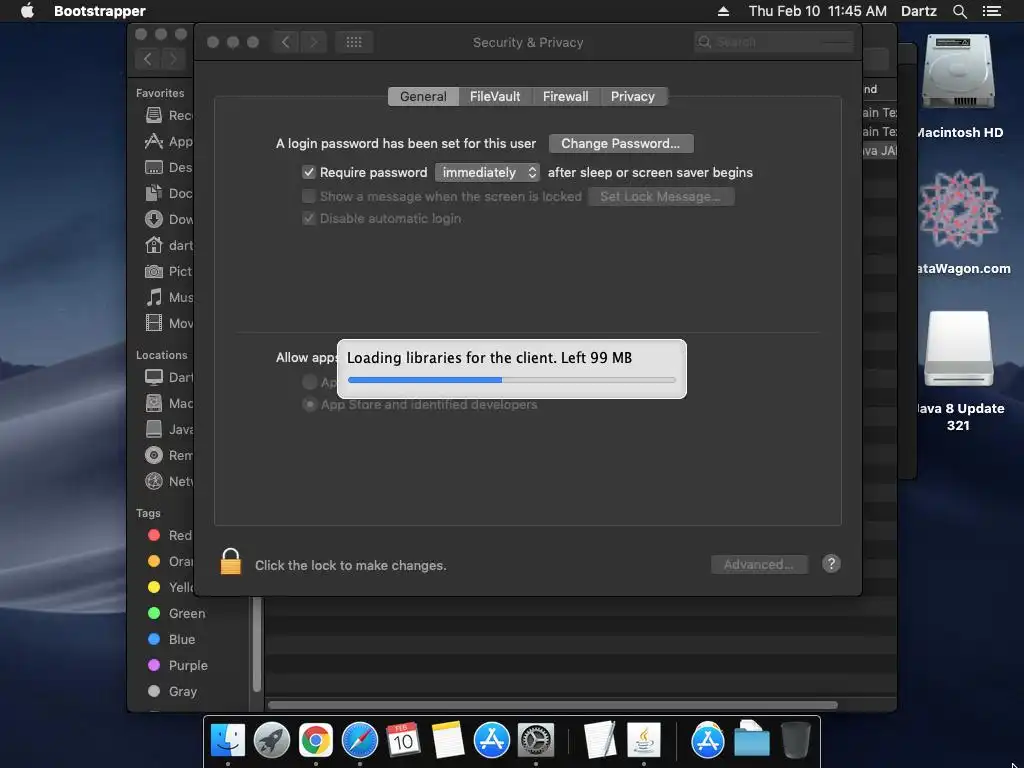Open the Downloads folder stack in Dock
The height and width of the screenshot is (768, 1024).
(752, 741)
